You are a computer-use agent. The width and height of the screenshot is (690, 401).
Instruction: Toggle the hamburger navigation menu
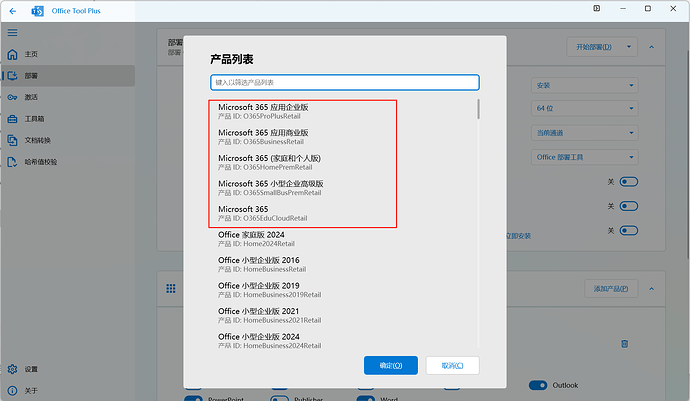tap(12, 33)
